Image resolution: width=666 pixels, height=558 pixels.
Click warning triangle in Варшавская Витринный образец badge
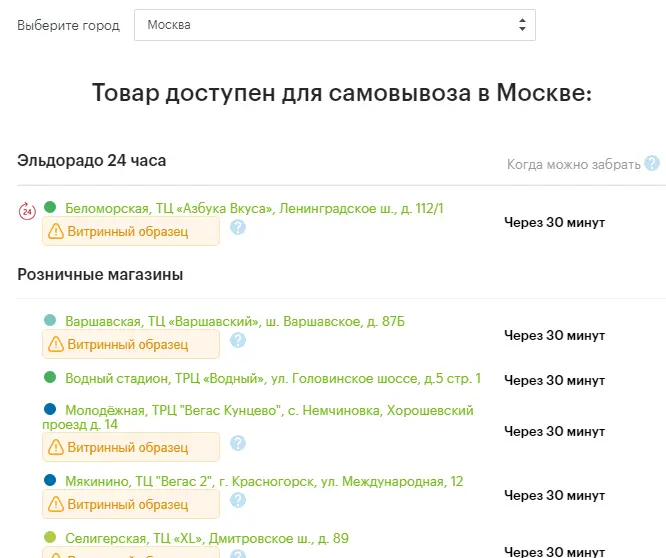(56, 344)
